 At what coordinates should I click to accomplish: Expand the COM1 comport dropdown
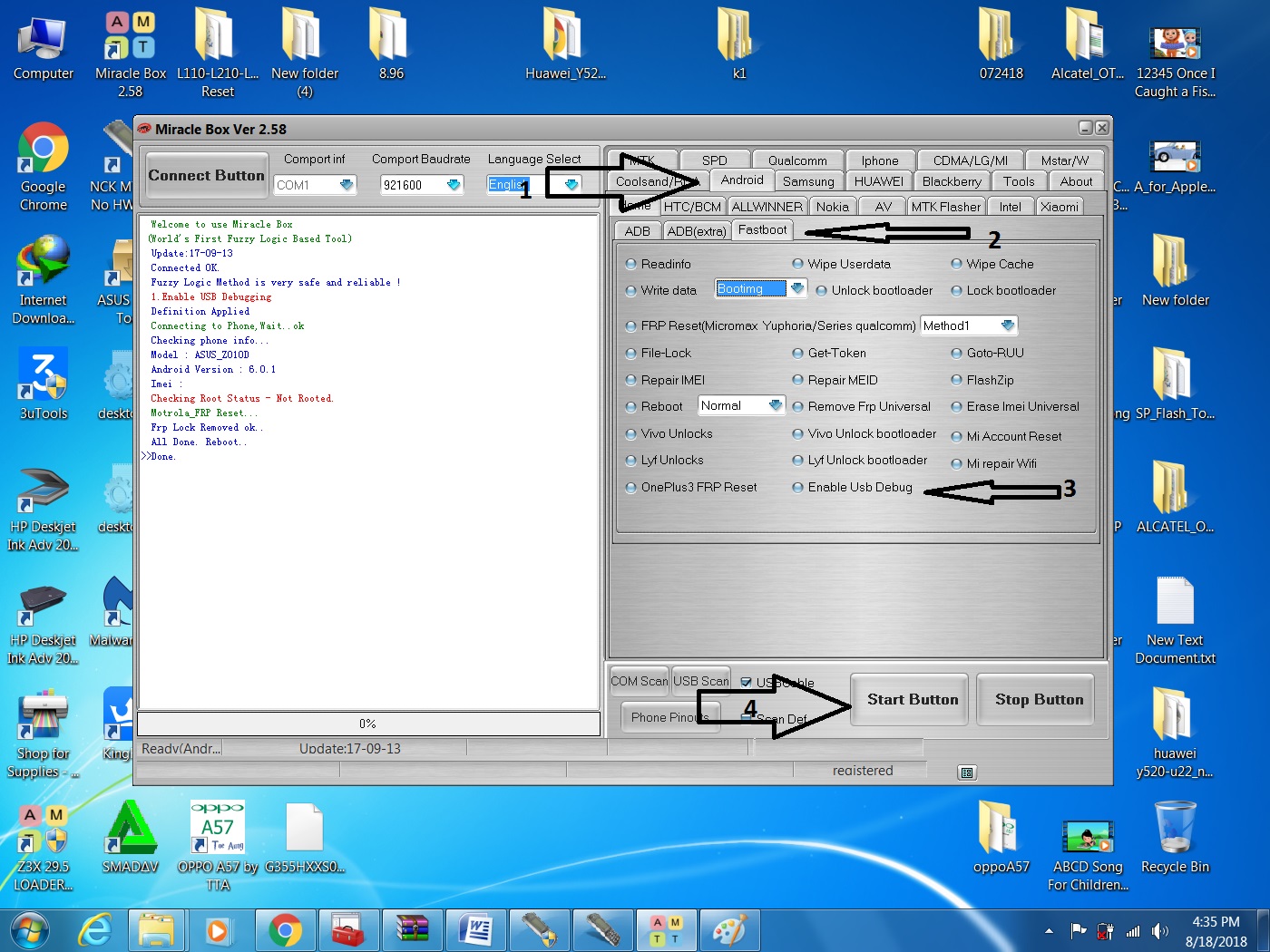click(346, 185)
